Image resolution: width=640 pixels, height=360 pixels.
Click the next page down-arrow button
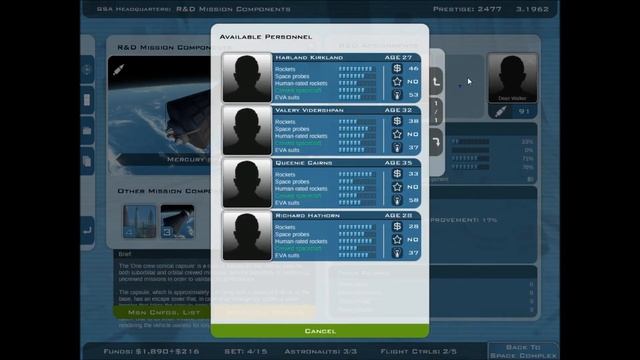click(x=436, y=142)
